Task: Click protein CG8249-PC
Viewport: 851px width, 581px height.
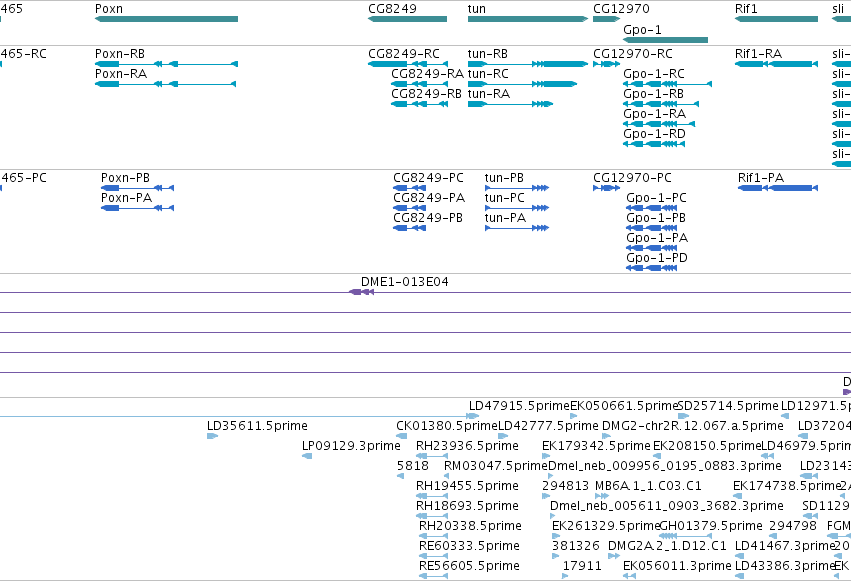Action: pos(409,188)
